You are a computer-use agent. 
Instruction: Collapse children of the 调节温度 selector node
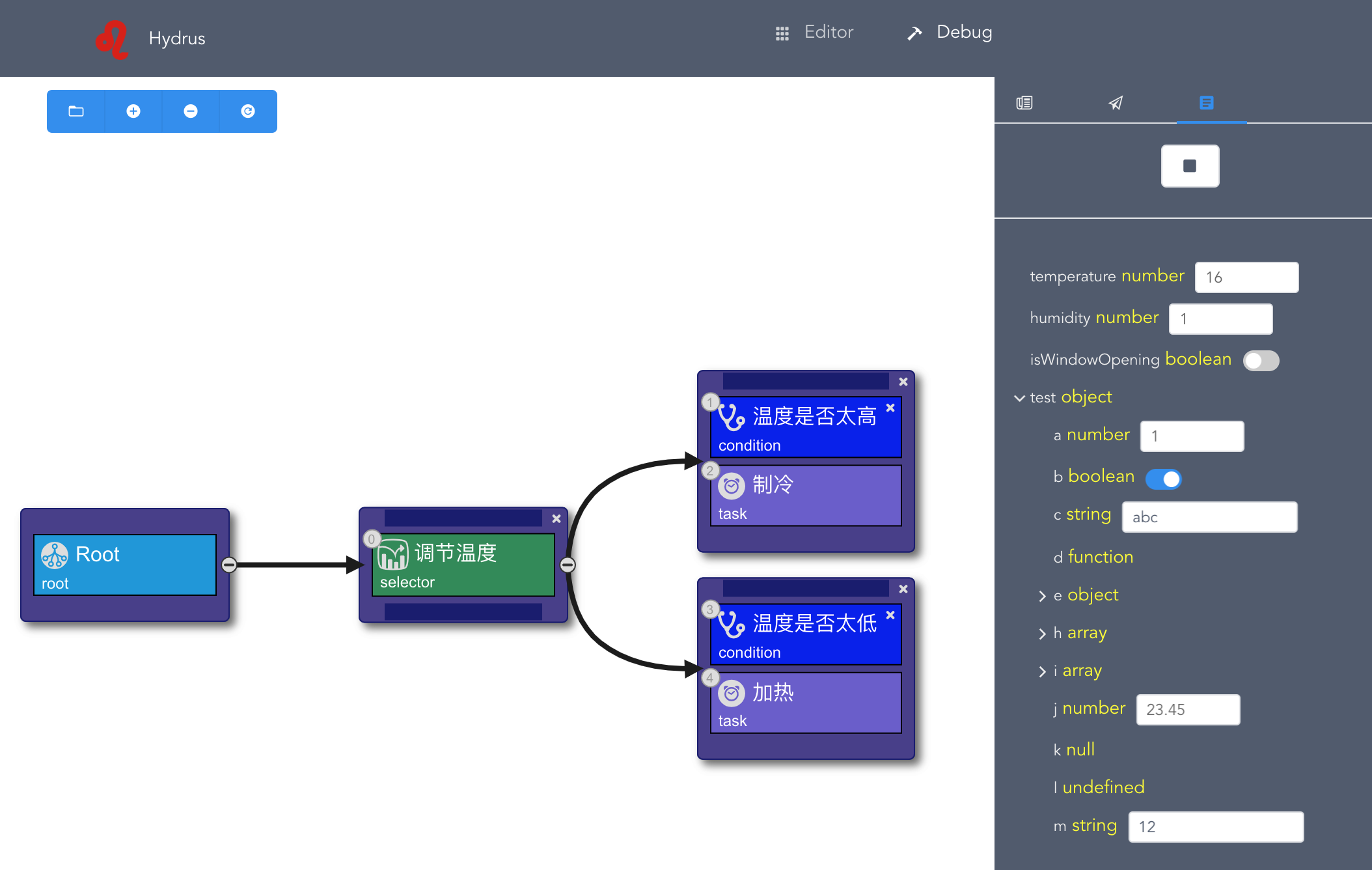(x=568, y=565)
